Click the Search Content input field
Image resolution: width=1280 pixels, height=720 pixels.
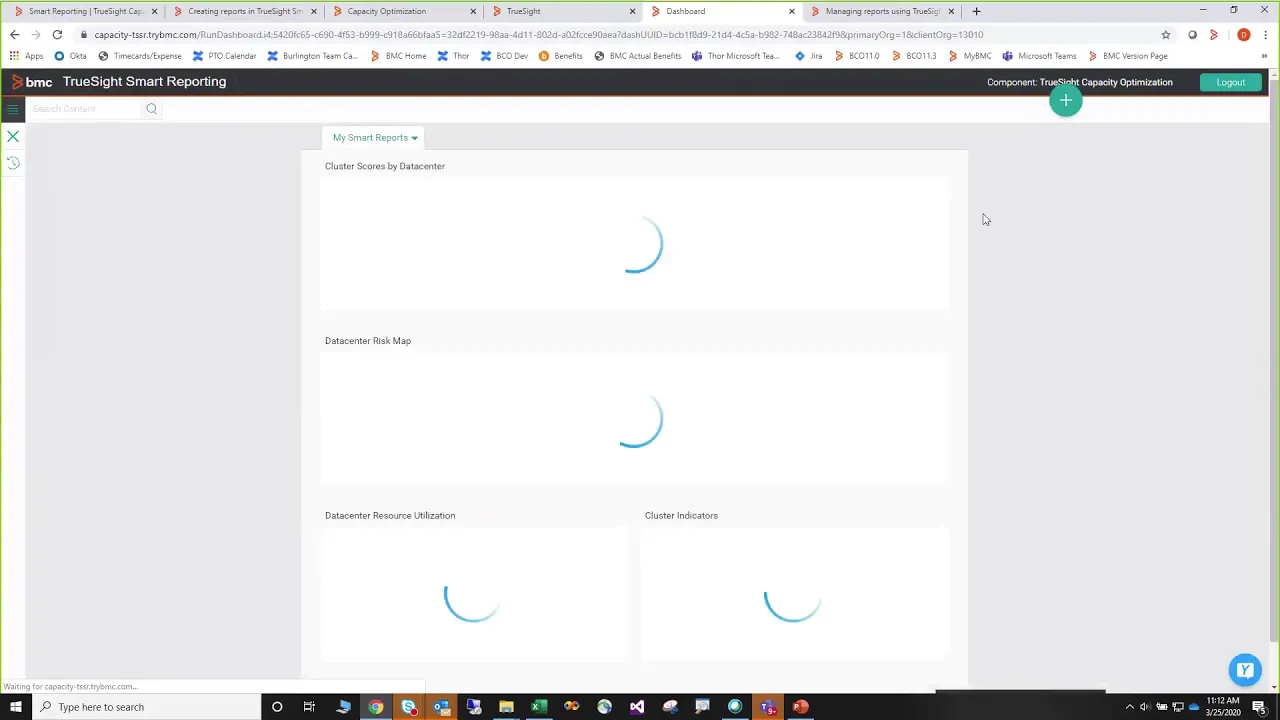[x=85, y=109]
